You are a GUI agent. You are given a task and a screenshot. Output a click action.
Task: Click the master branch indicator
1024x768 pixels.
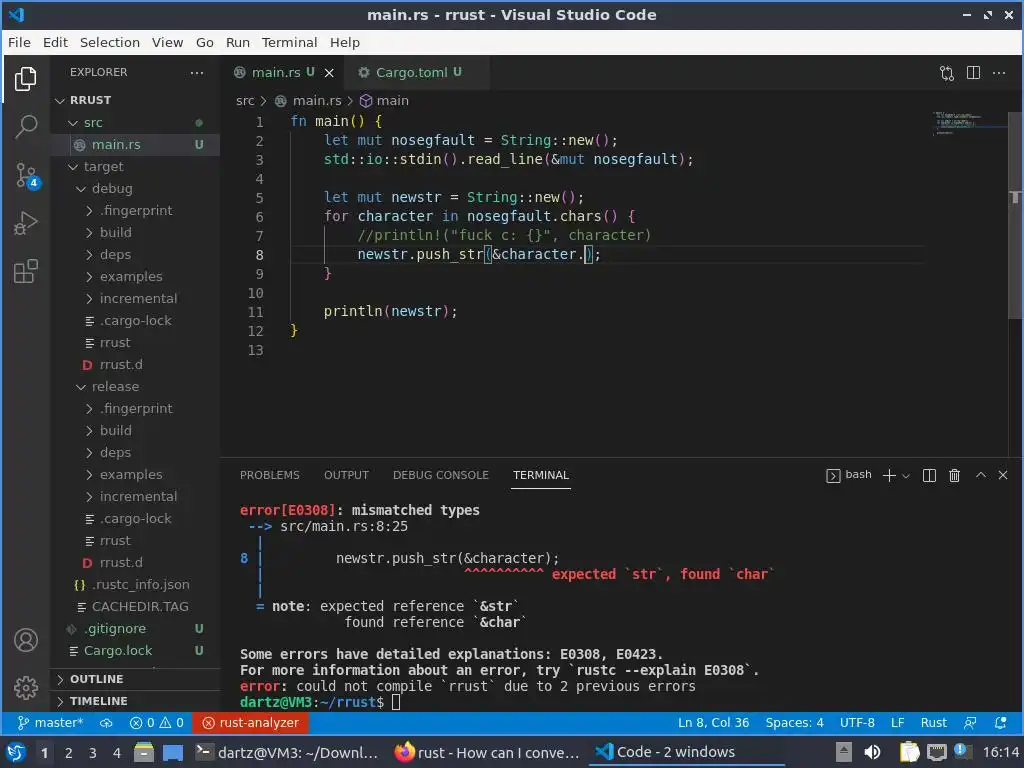pyautogui.click(x=50, y=722)
